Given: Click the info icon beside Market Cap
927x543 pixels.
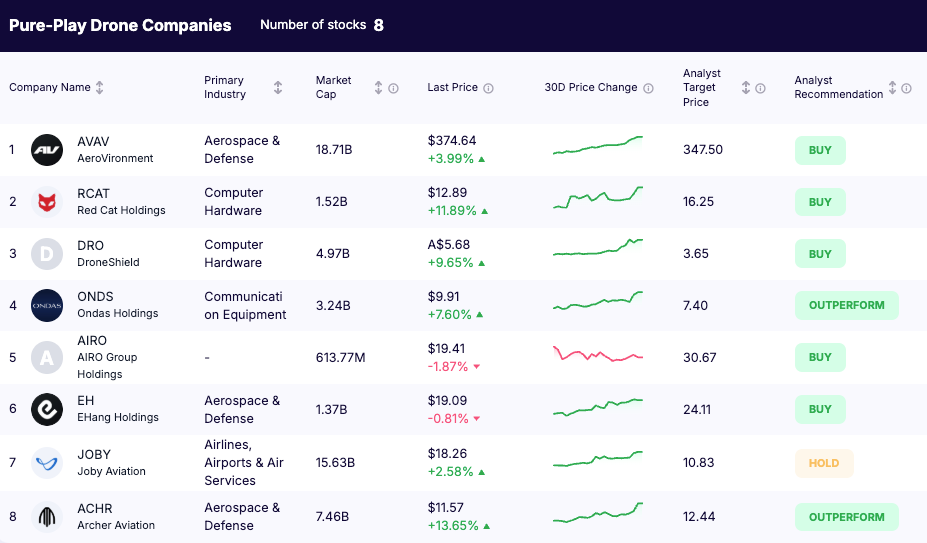Looking at the screenshot, I should click(393, 88).
